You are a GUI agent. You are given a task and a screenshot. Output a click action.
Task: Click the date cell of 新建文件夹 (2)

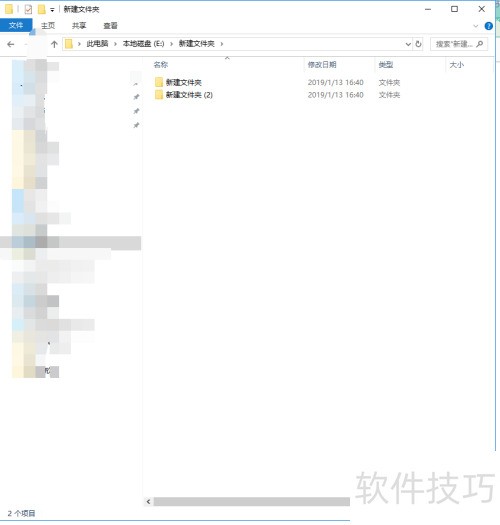(x=336, y=95)
